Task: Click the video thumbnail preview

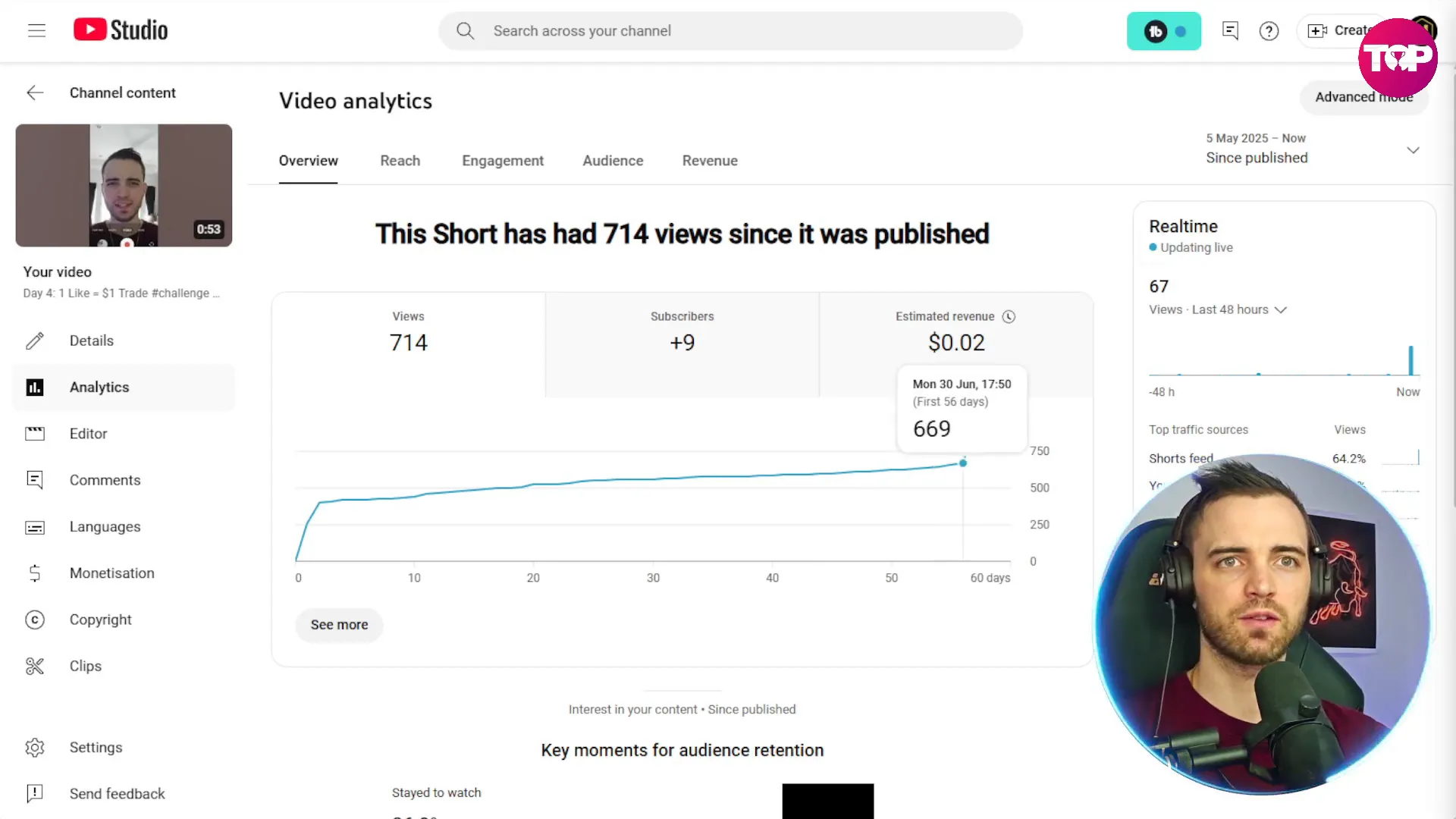Action: coord(124,185)
